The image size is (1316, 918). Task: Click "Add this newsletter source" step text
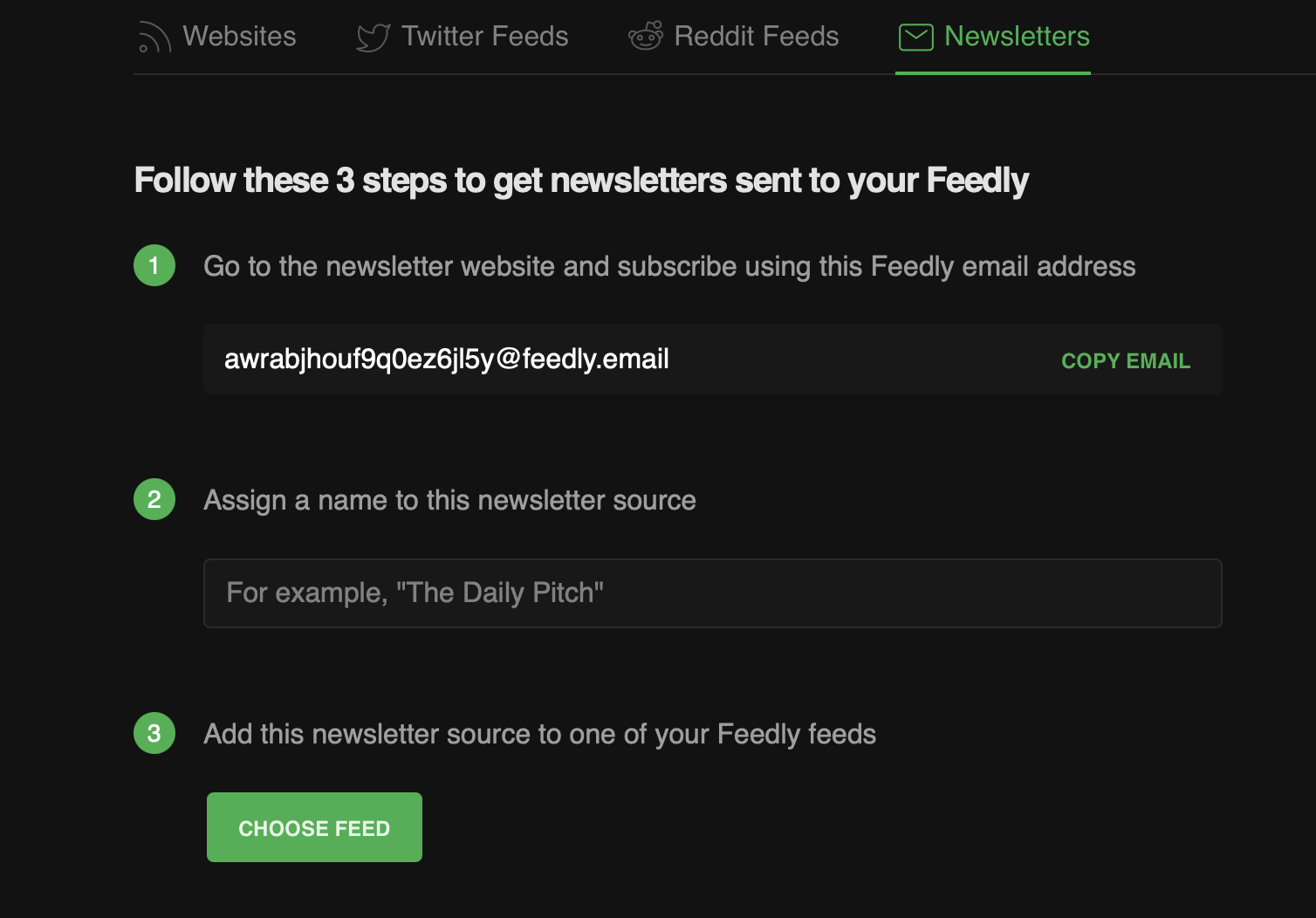pos(539,734)
